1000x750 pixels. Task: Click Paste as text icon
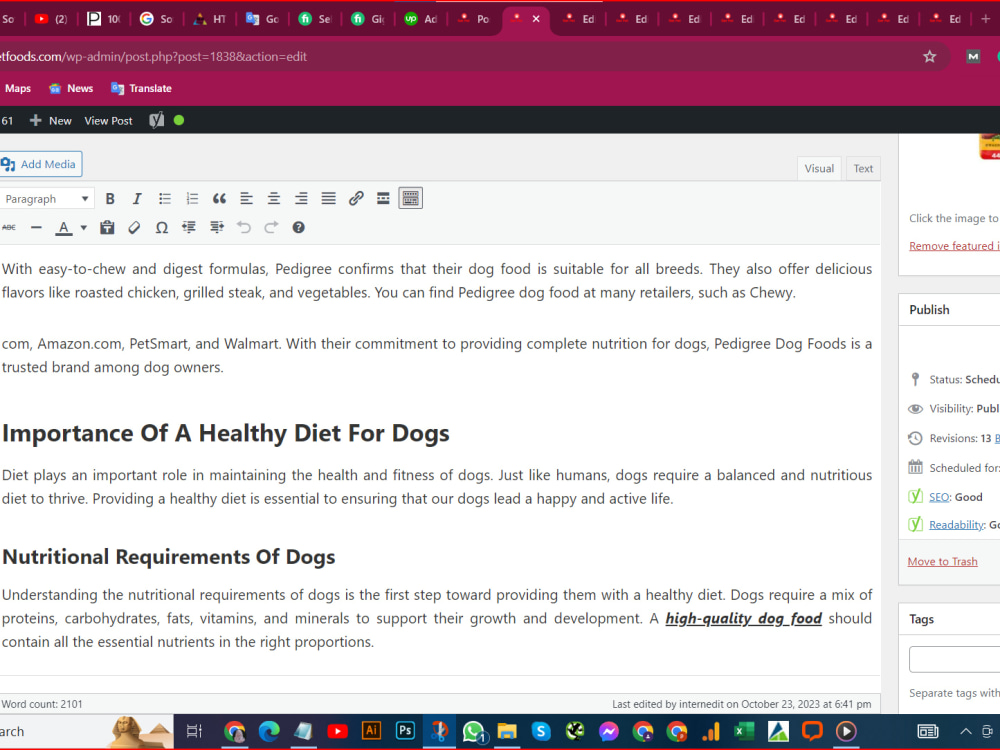click(x=107, y=228)
